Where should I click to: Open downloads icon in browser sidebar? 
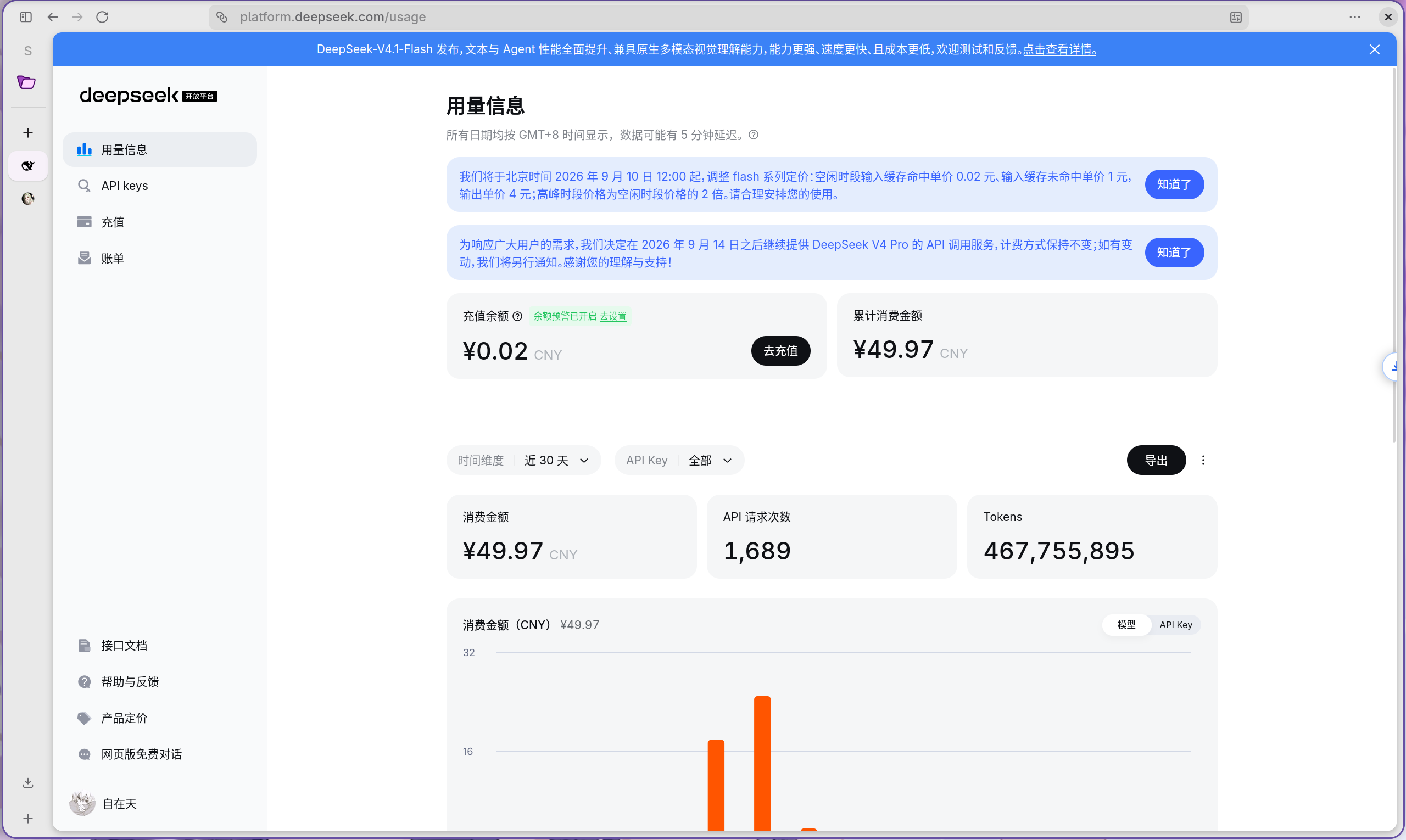tap(28, 783)
